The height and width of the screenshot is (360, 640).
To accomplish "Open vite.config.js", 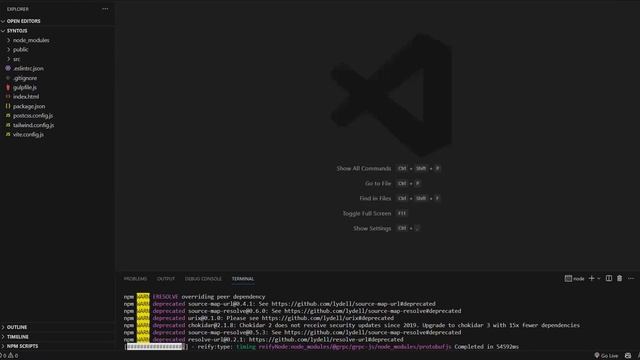I will point(28,135).
